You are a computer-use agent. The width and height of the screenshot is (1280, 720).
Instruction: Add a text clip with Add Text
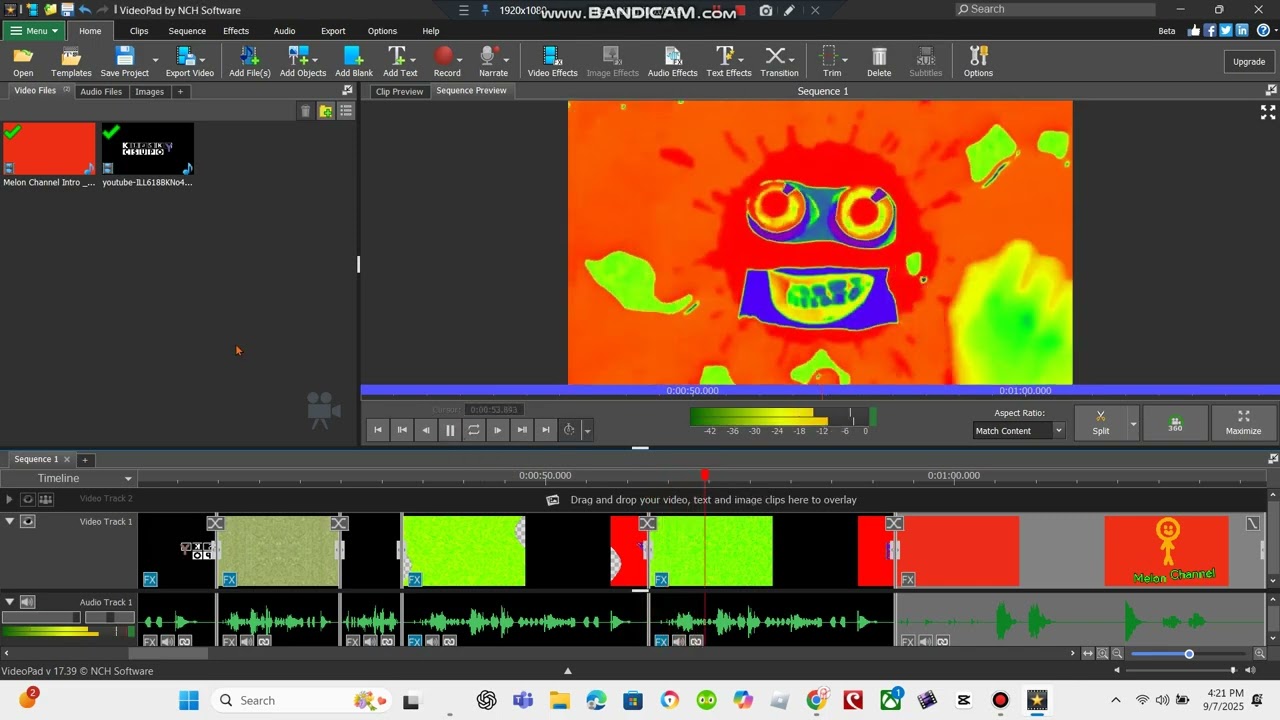point(399,61)
